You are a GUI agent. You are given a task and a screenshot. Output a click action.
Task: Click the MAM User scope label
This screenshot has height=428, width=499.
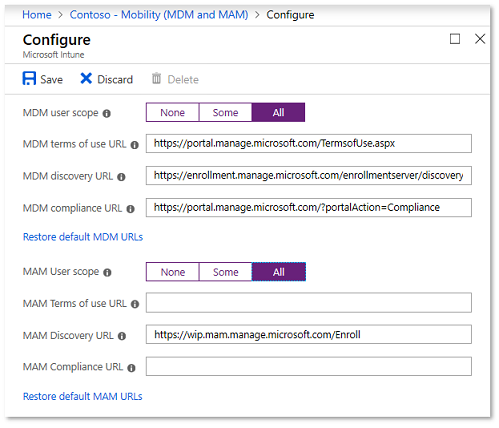tap(61, 272)
